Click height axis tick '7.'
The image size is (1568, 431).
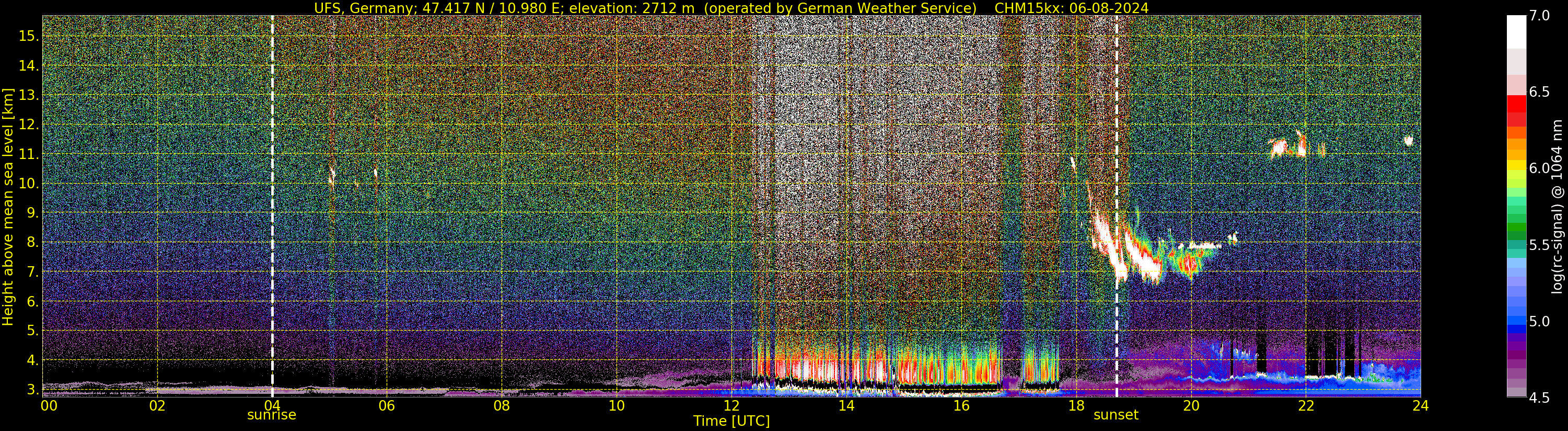33,272
